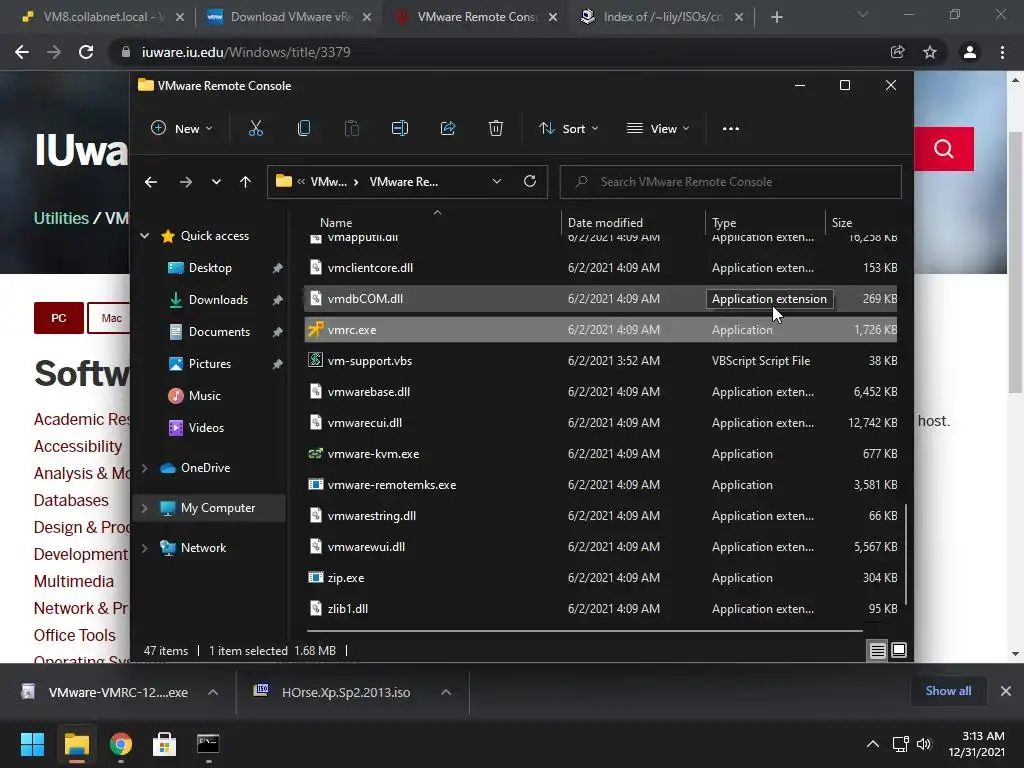Select Documents in Quick access

click(x=219, y=332)
